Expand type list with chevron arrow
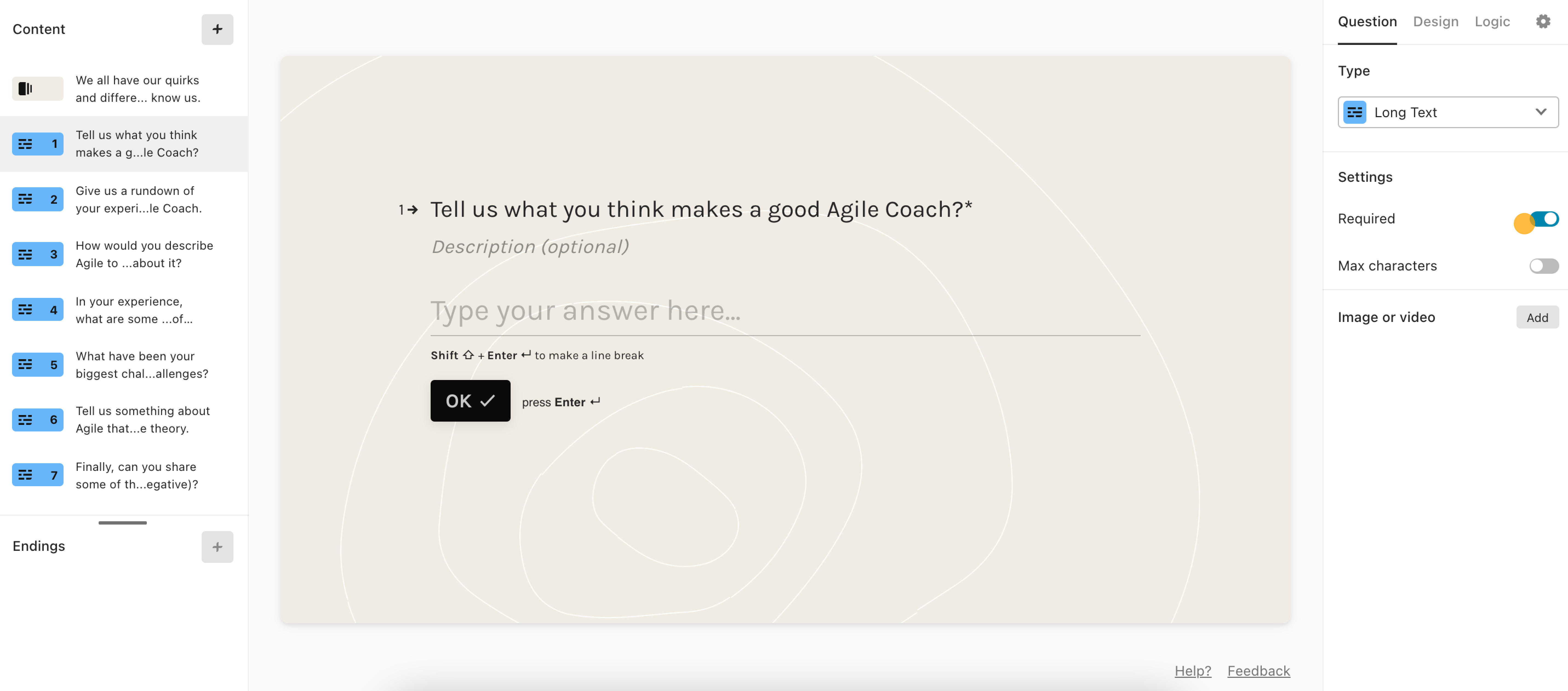Image resolution: width=1568 pixels, height=691 pixels. [x=1541, y=113]
